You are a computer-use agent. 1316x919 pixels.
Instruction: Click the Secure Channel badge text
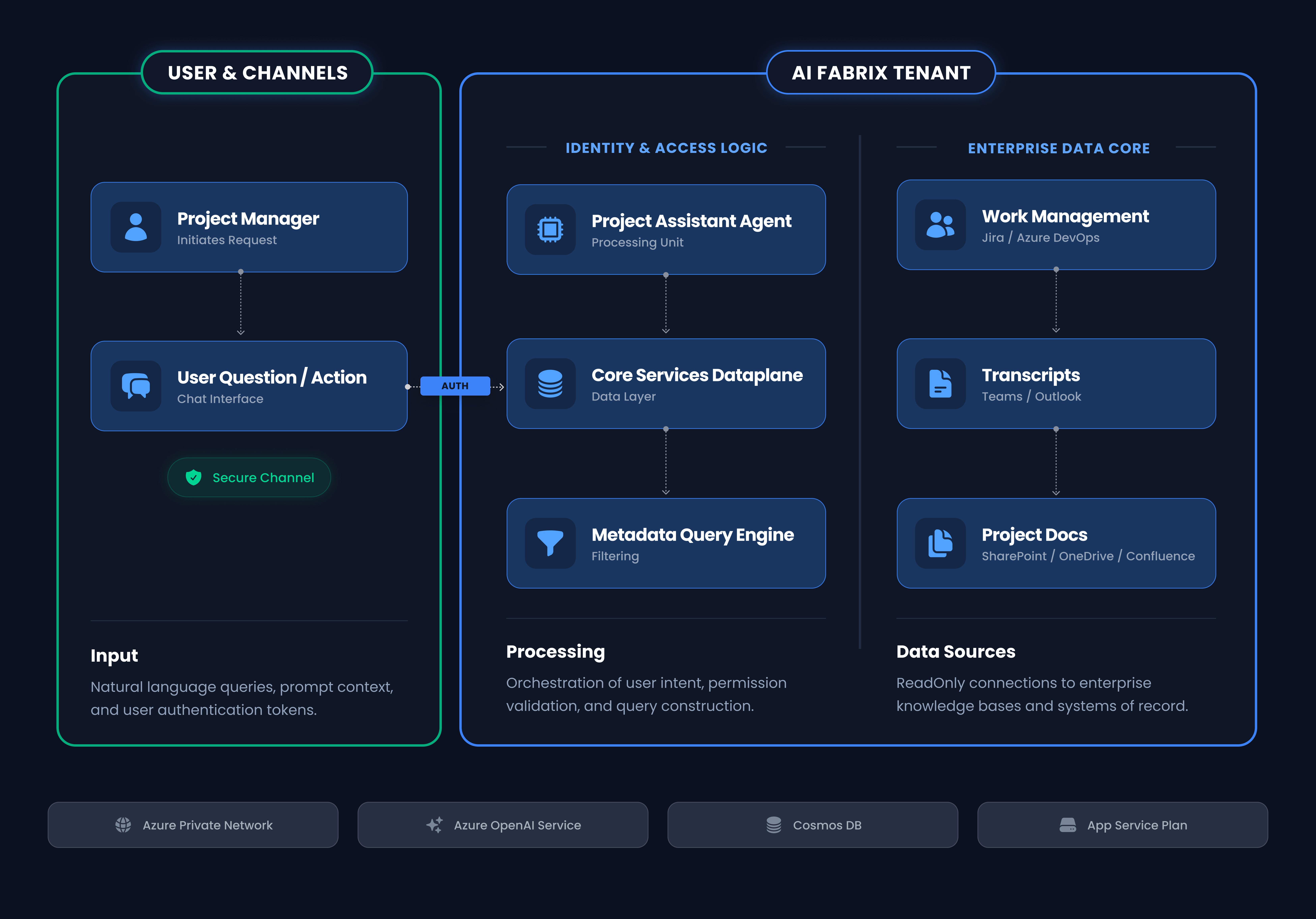(x=263, y=477)
